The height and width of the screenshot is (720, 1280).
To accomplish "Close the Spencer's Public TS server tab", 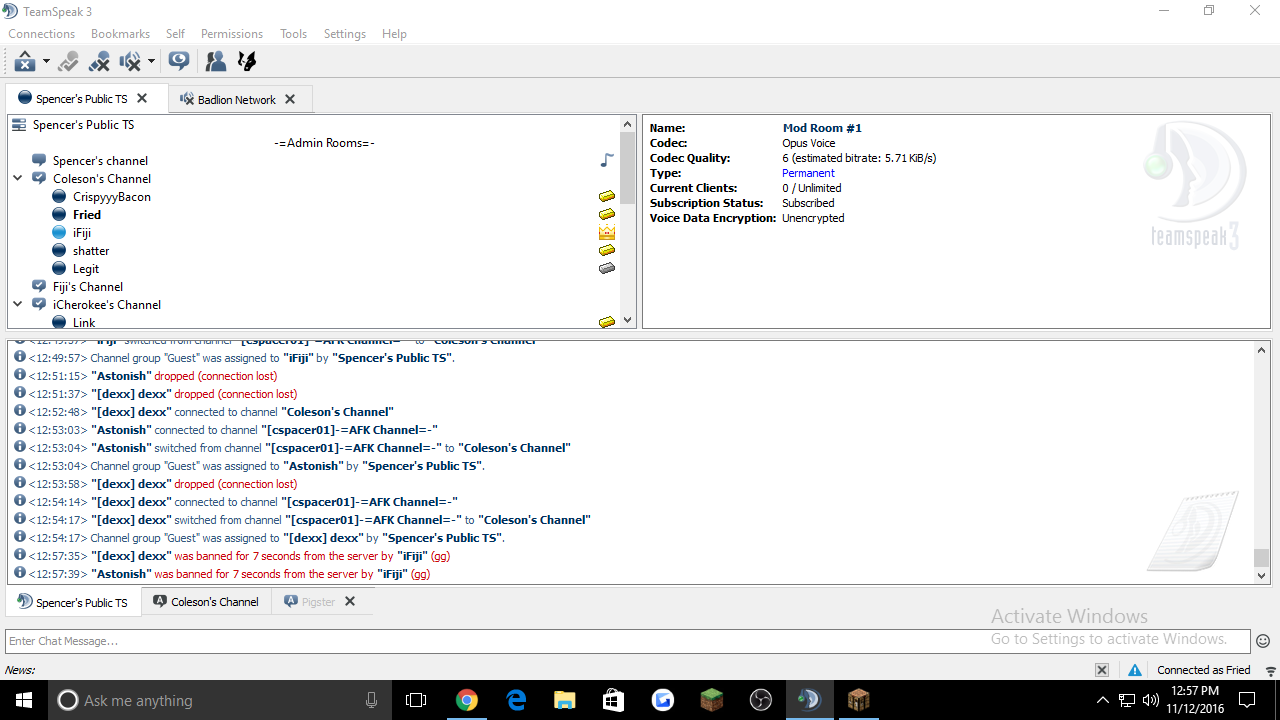I will pos(142,99).
